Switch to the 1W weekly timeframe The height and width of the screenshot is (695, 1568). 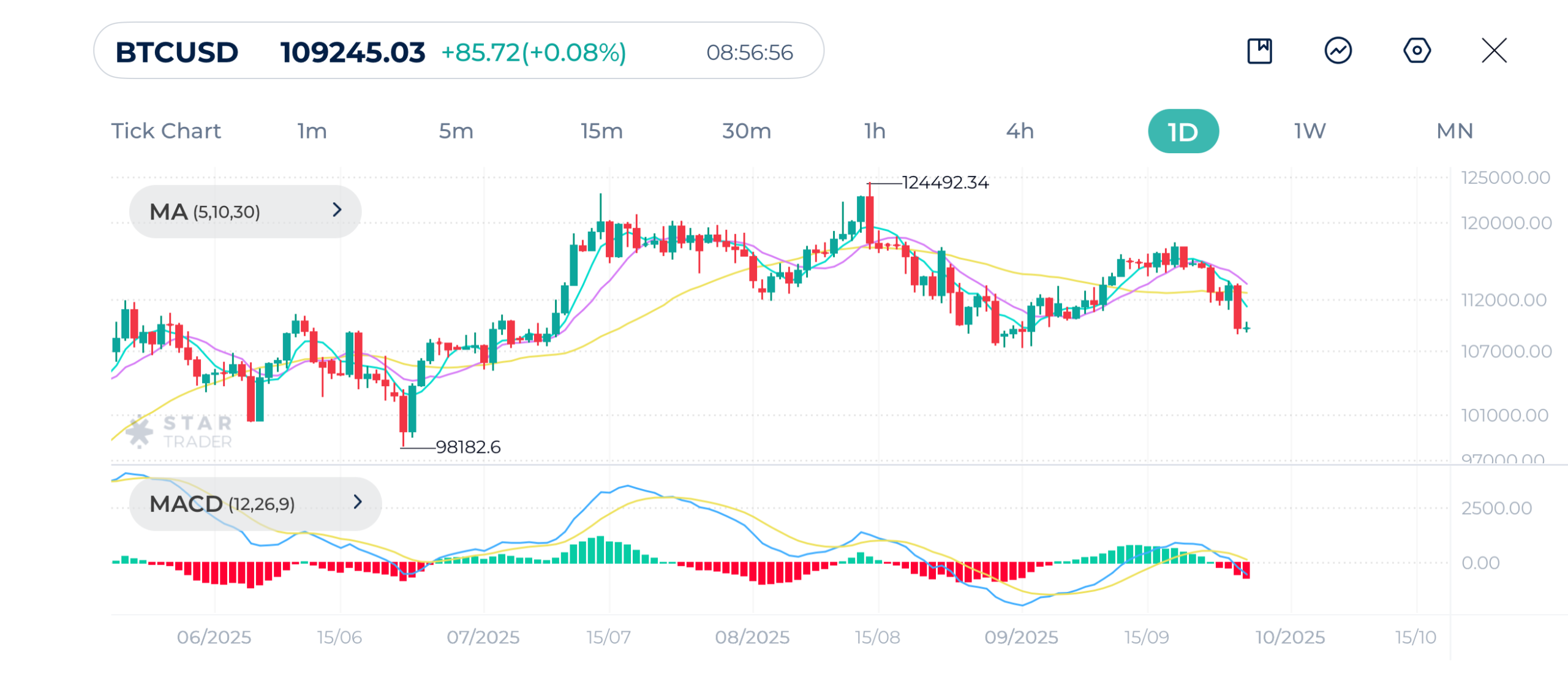point(1310,131)
